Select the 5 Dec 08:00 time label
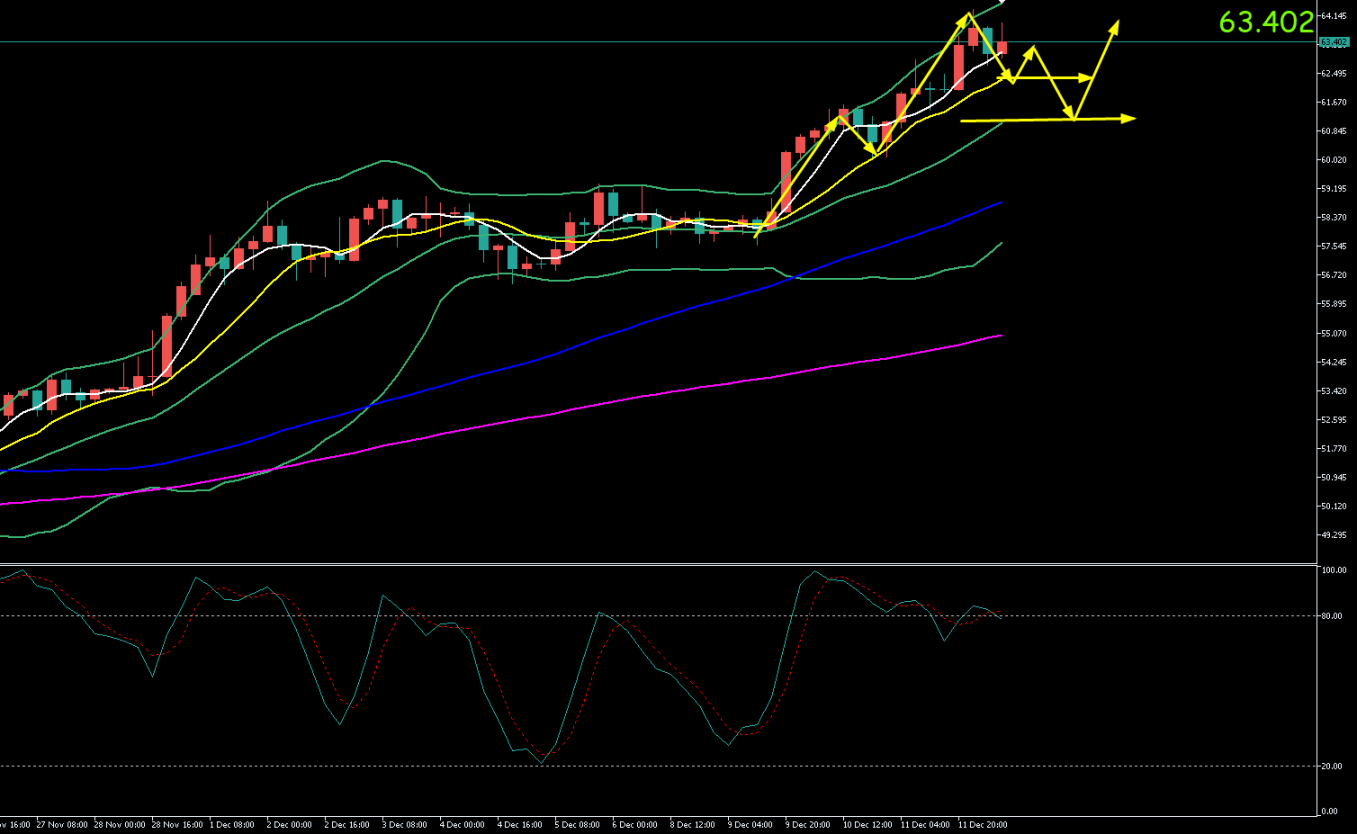 576,825
